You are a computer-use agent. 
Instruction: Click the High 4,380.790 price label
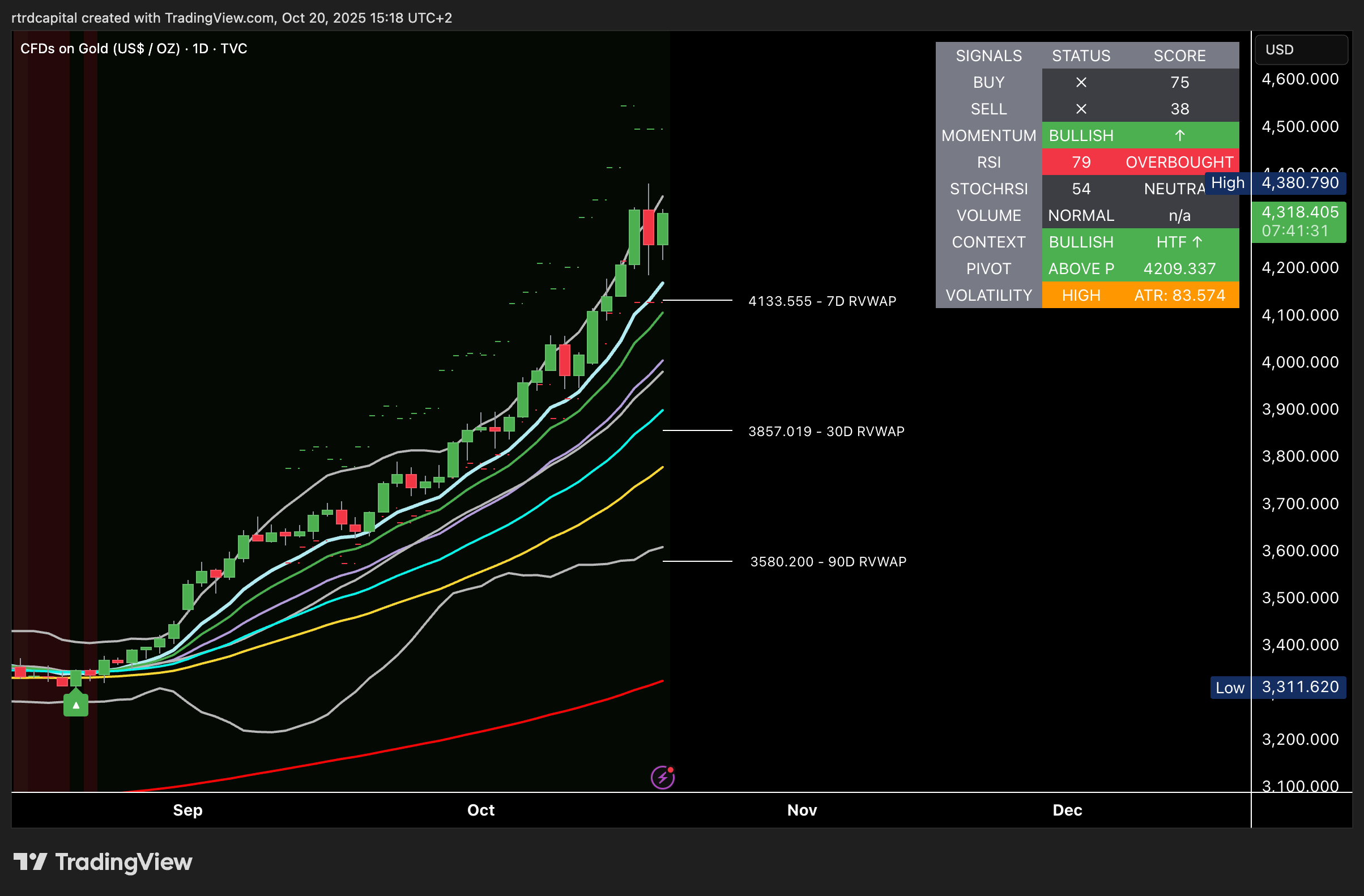[x=1300, y=184]
